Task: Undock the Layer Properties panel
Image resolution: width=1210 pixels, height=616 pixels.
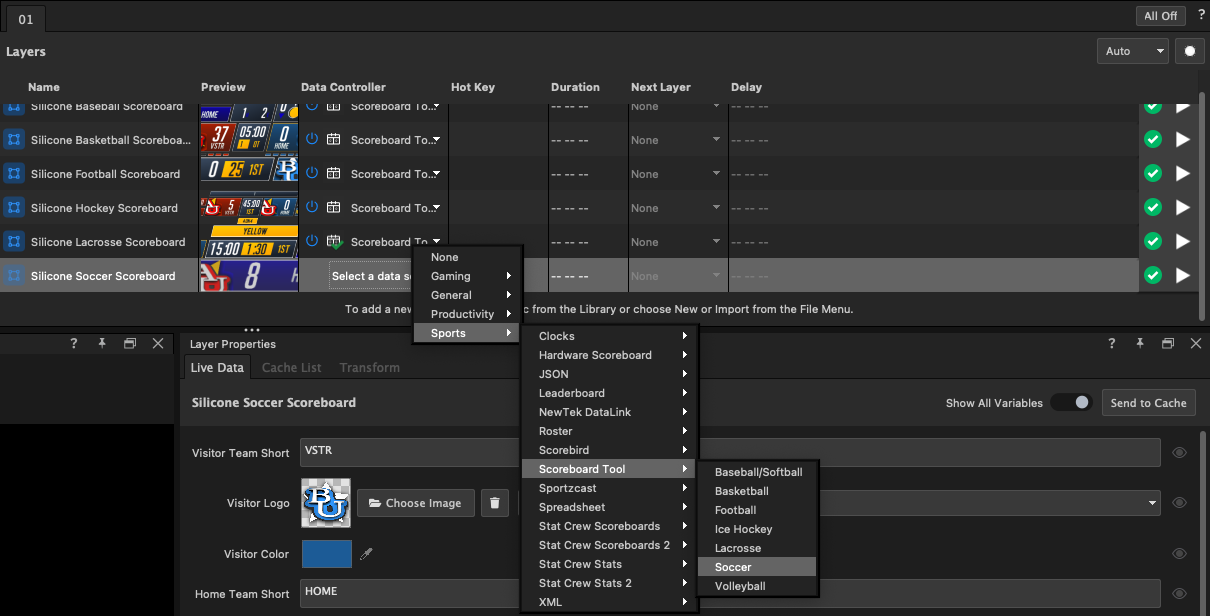Action: click(x=1167, y=343)
